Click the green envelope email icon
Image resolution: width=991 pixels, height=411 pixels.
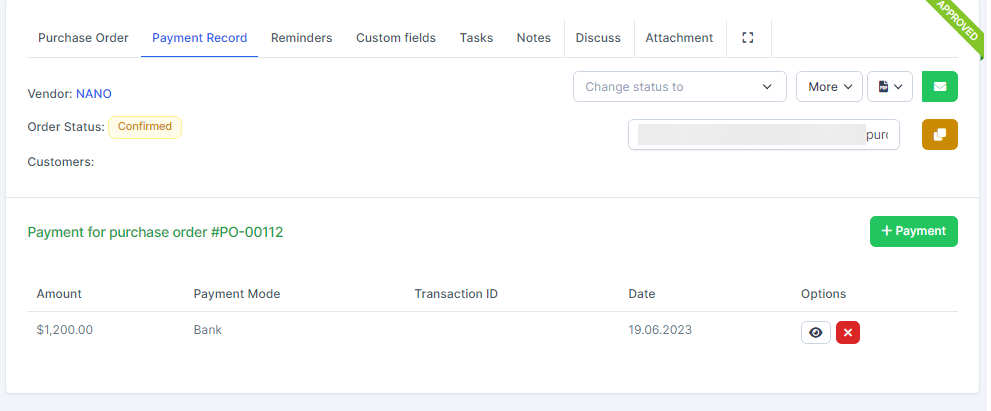939,87
